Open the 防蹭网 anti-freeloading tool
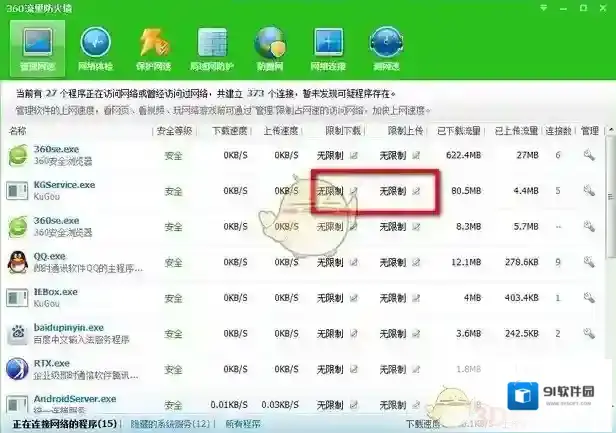 tap(270, 49)
